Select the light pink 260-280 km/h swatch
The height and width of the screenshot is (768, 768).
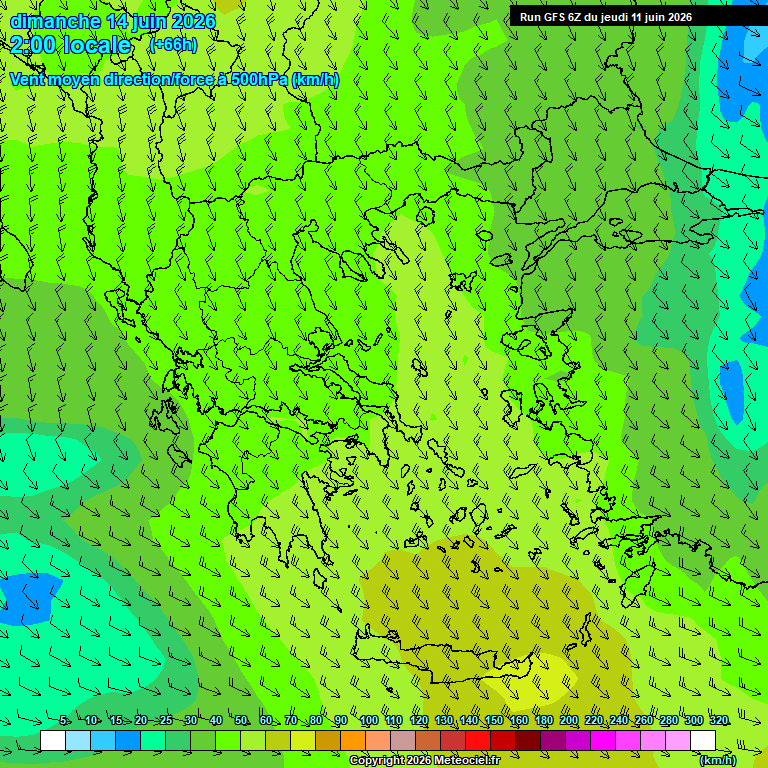pos(652,740)
